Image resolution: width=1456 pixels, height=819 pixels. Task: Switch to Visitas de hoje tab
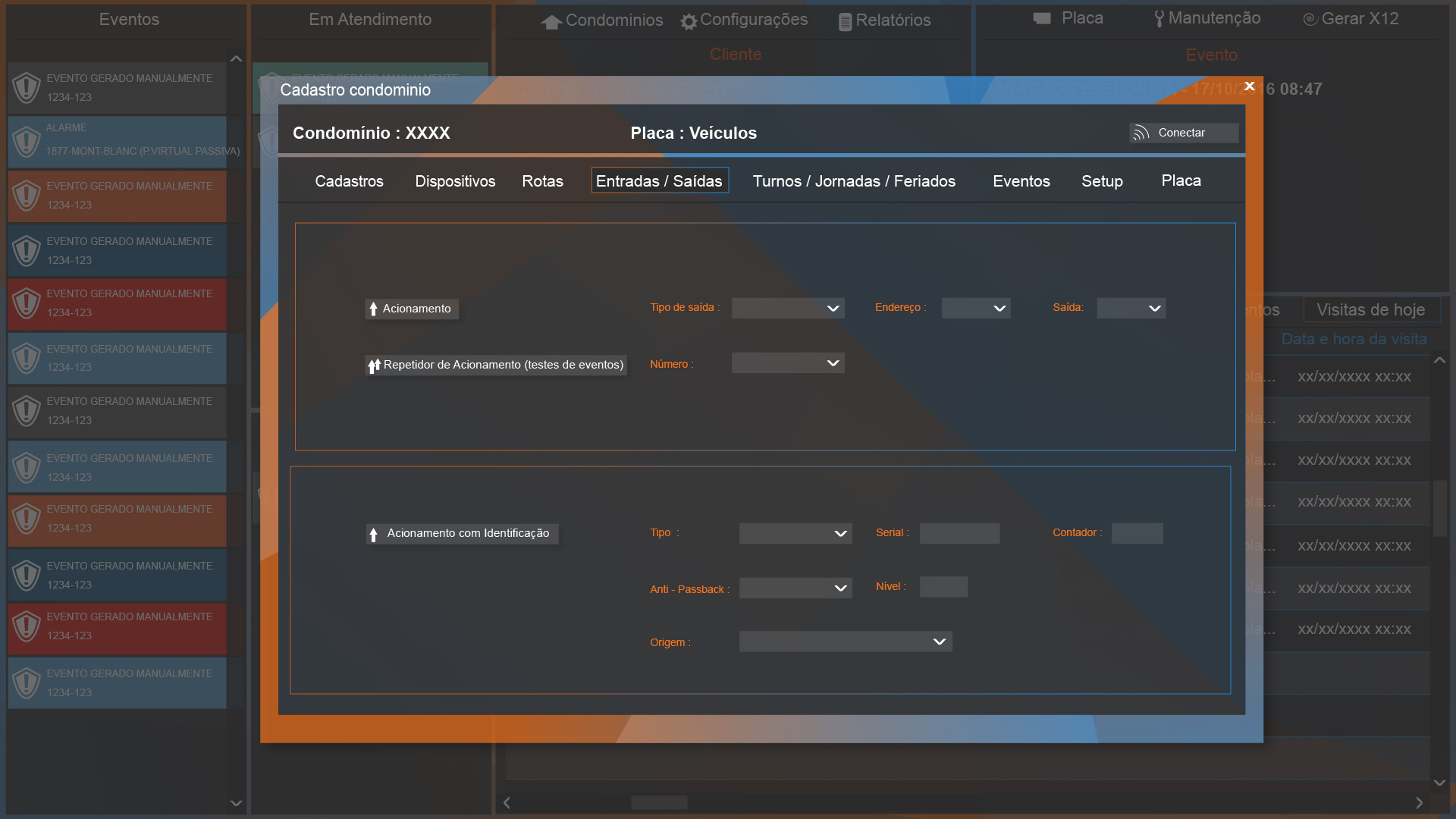[1370, 310]
